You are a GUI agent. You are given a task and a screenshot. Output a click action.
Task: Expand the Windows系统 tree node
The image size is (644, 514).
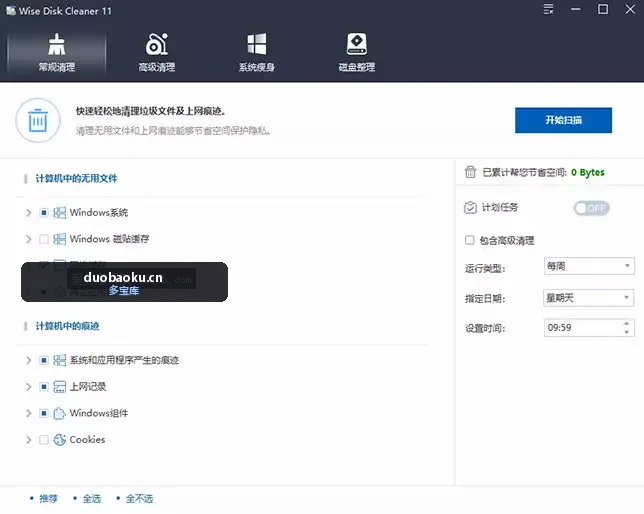coord(28,212)
